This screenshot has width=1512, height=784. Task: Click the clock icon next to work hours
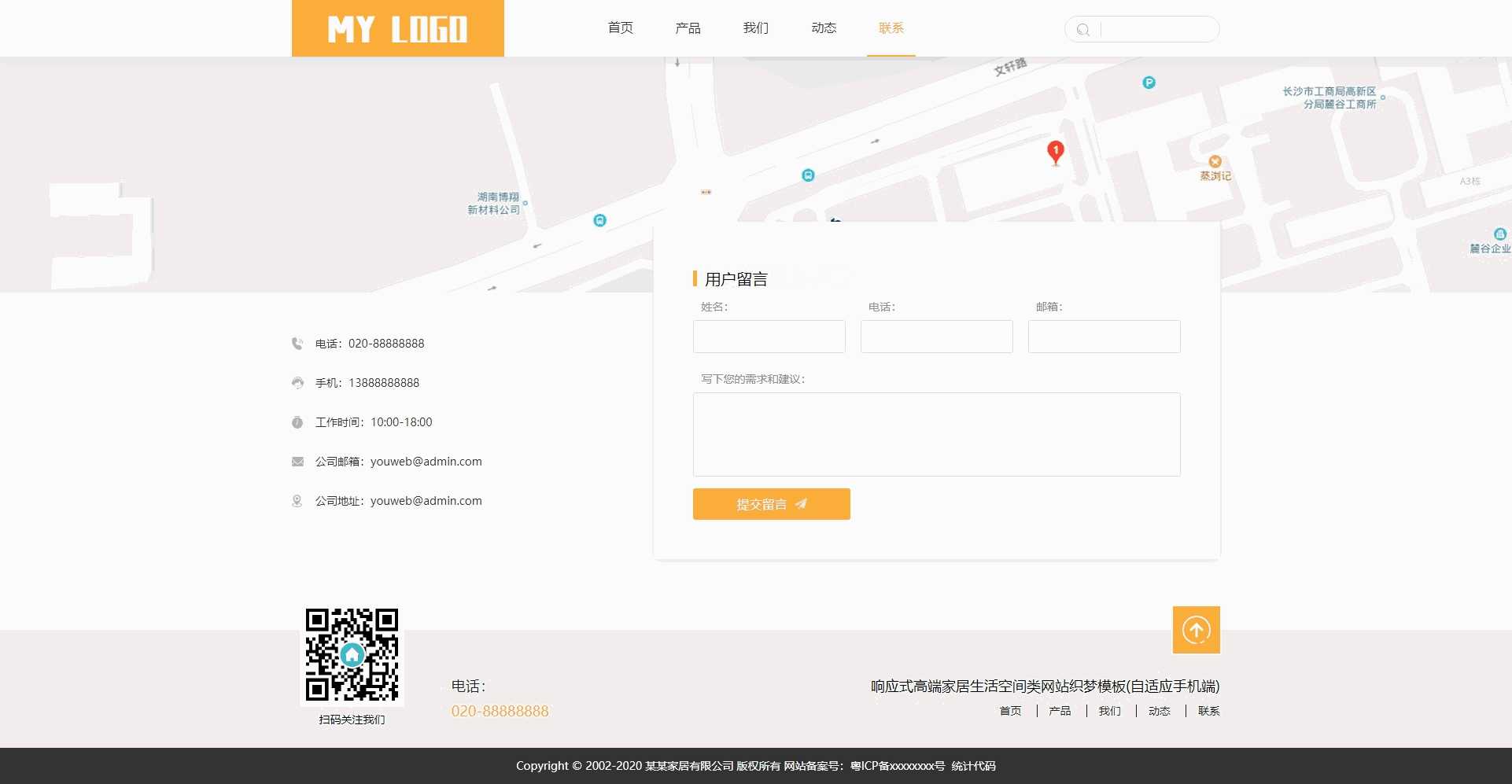point(297,421)
